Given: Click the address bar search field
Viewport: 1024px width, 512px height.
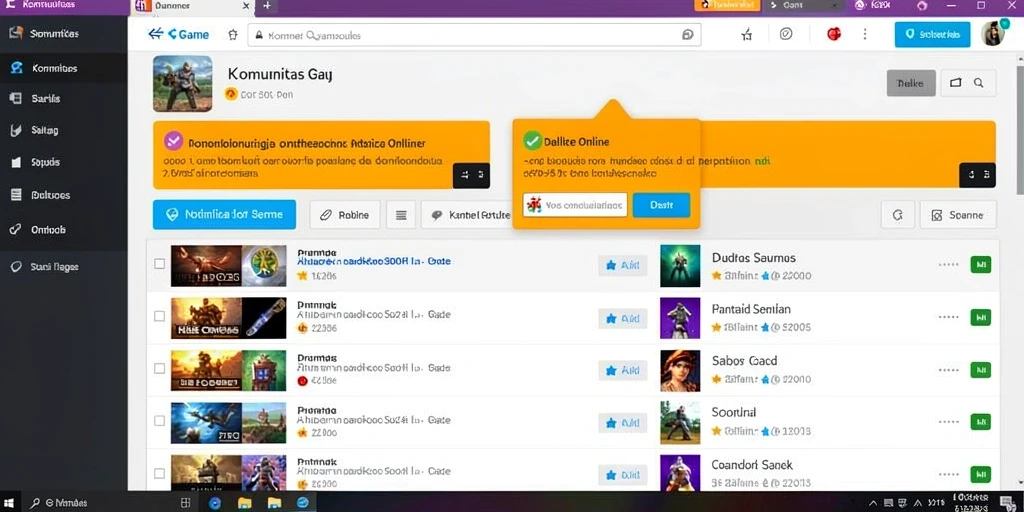Looking at the screenshot, I should point(474,35).
